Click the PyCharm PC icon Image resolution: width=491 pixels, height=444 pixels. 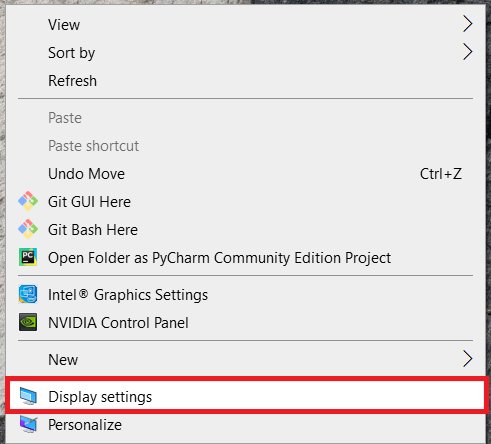coord(28,257)
